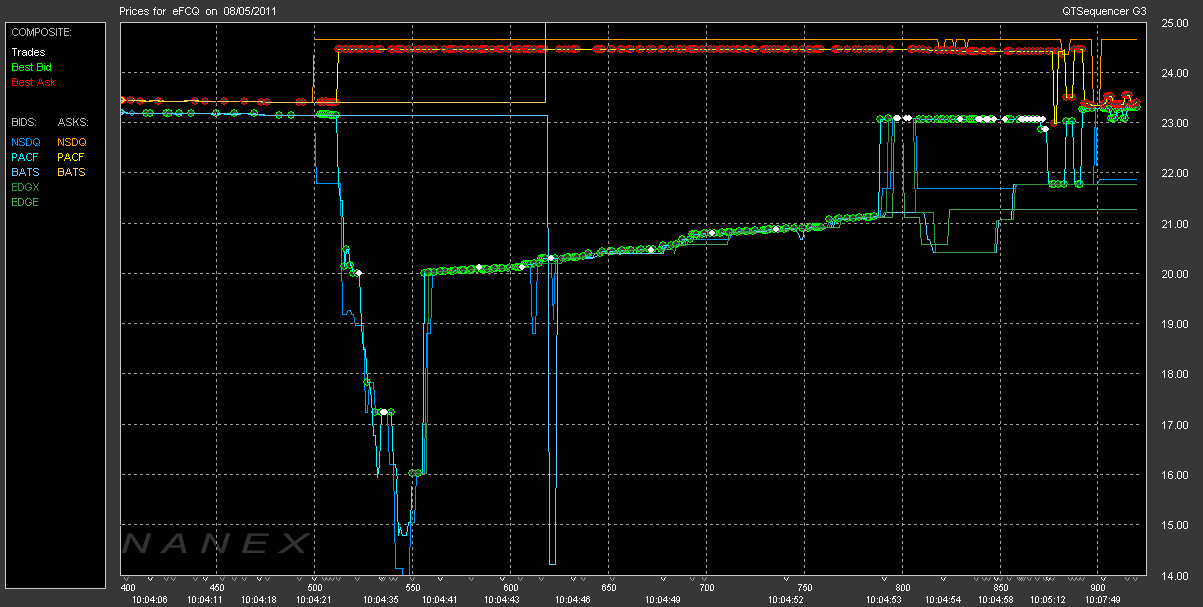The height and width of the screenshot is (607, 1203).
Task: Click the blue NSDQ entry under BIDS
Action: click(26, 142)
